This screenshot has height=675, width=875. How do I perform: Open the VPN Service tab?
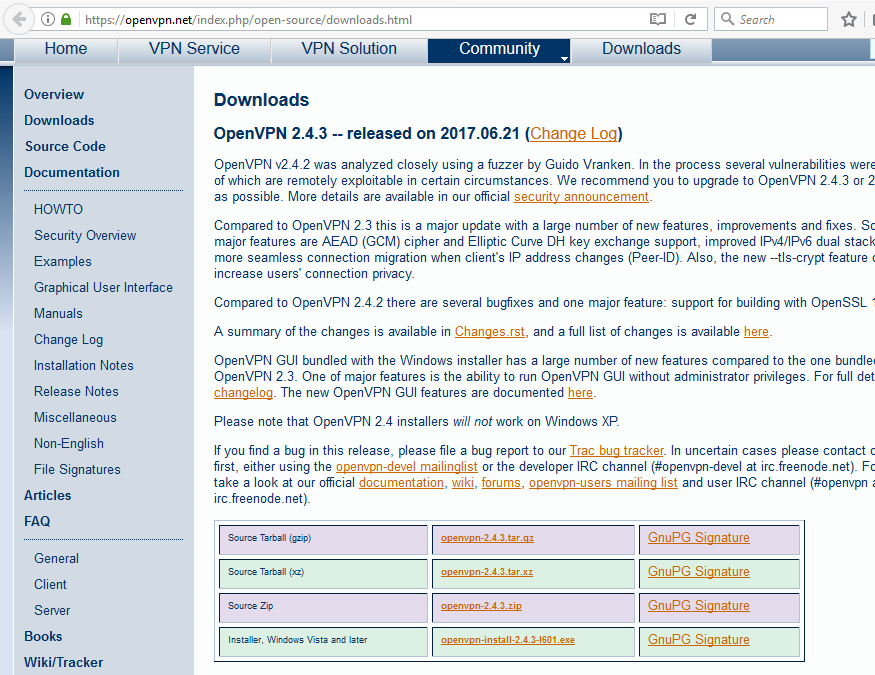194,49
